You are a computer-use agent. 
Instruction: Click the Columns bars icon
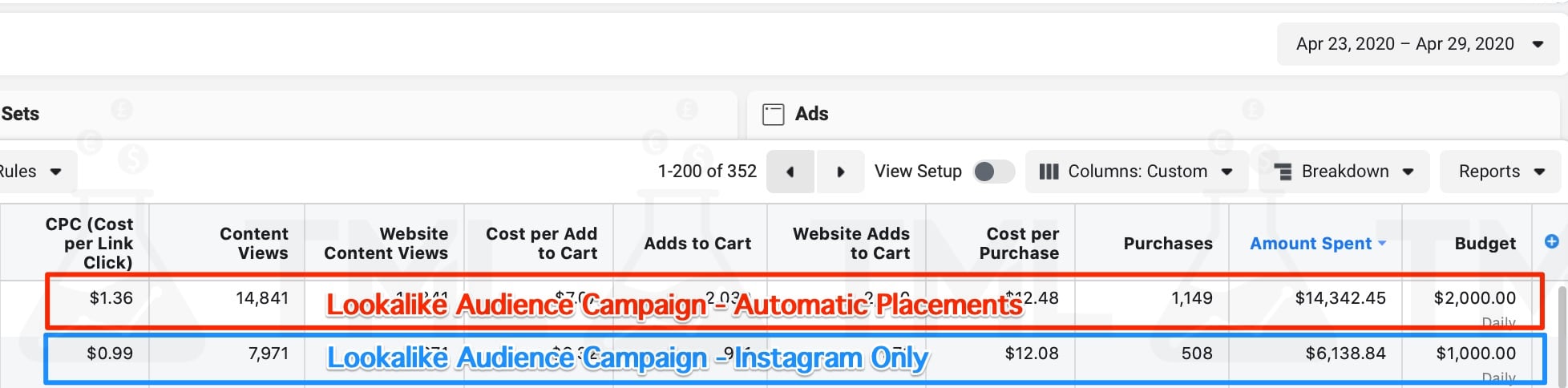tap(1048, 172)
